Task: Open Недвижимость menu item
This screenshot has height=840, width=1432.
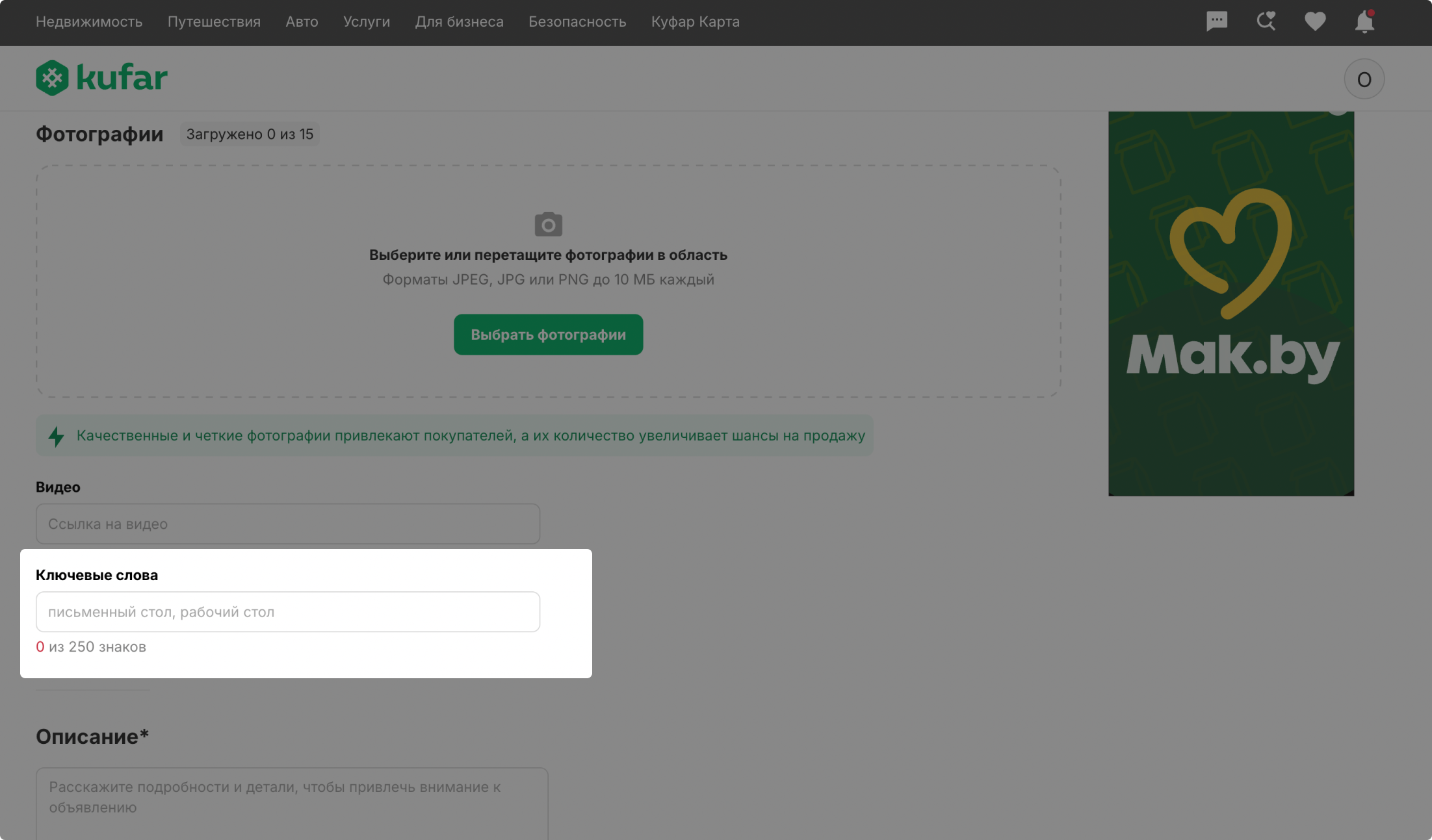Action: [89, 21]
